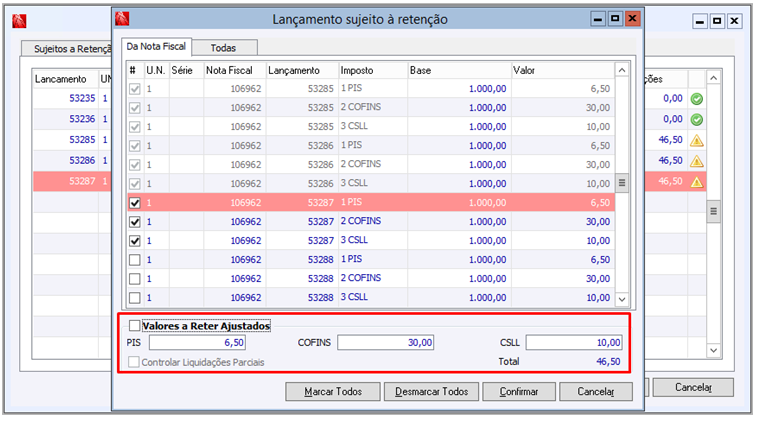Click the Lançamento column header in dialog
The width and height of the screenshot is (768, 424).
[302, 71]
